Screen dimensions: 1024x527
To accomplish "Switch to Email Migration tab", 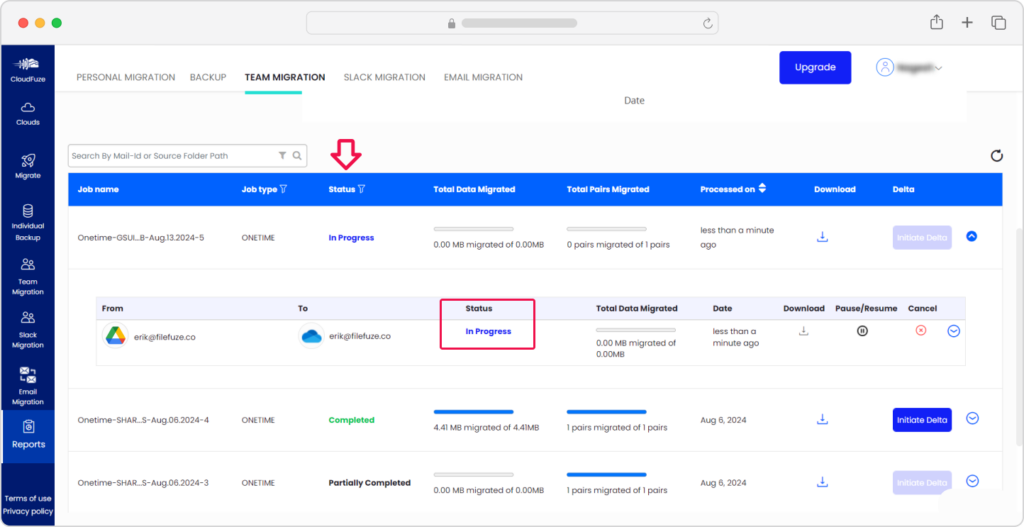I will point(483,77).
